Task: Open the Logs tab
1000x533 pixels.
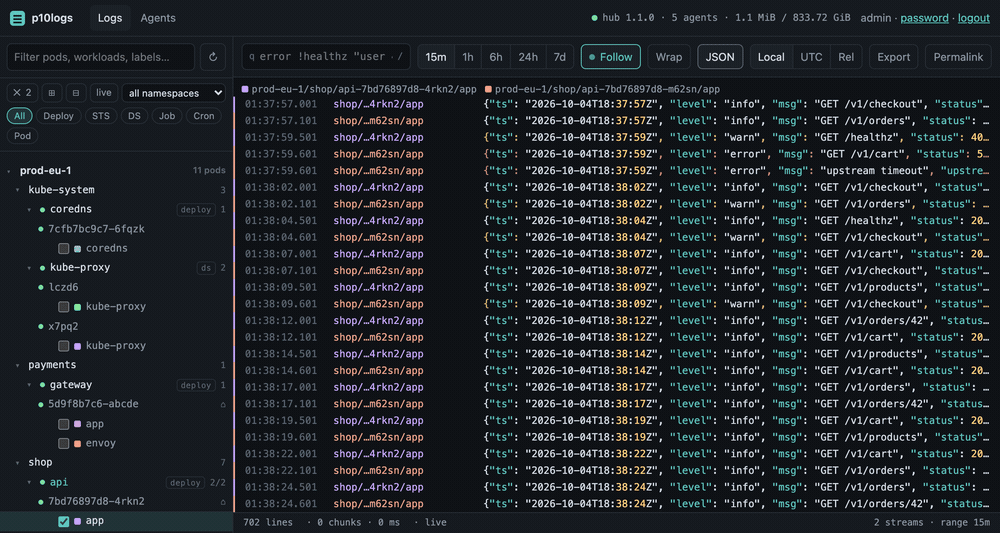Action: [110, 18]
